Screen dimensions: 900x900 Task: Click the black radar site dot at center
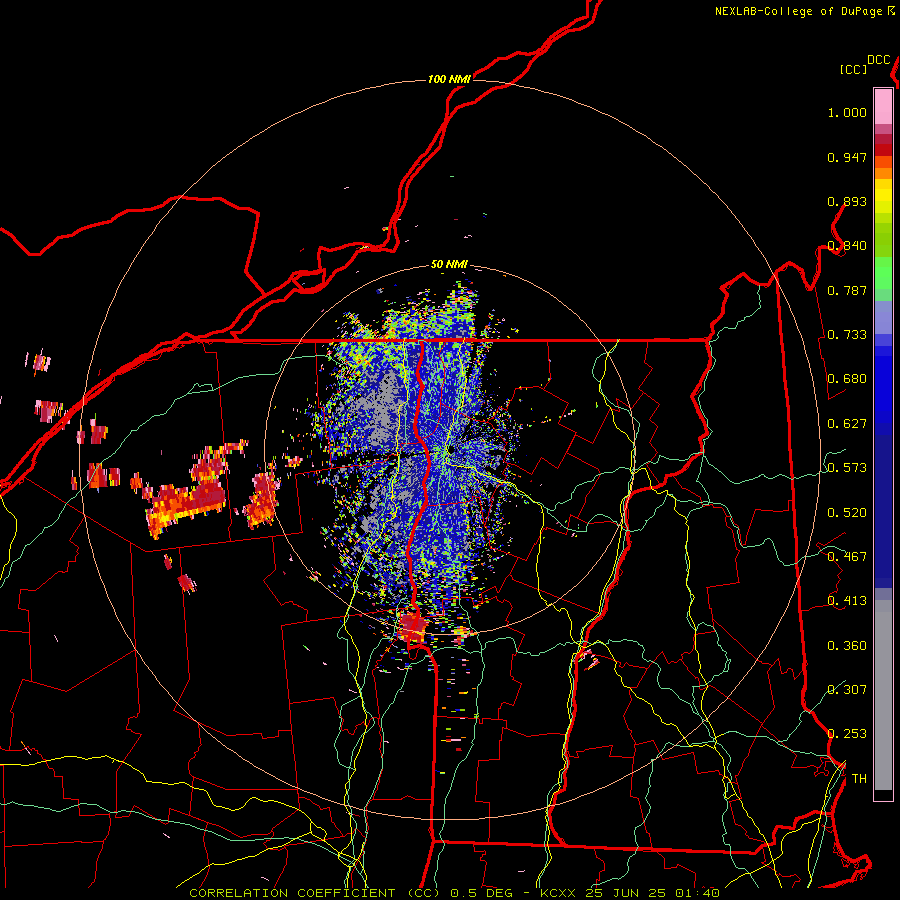452,451
